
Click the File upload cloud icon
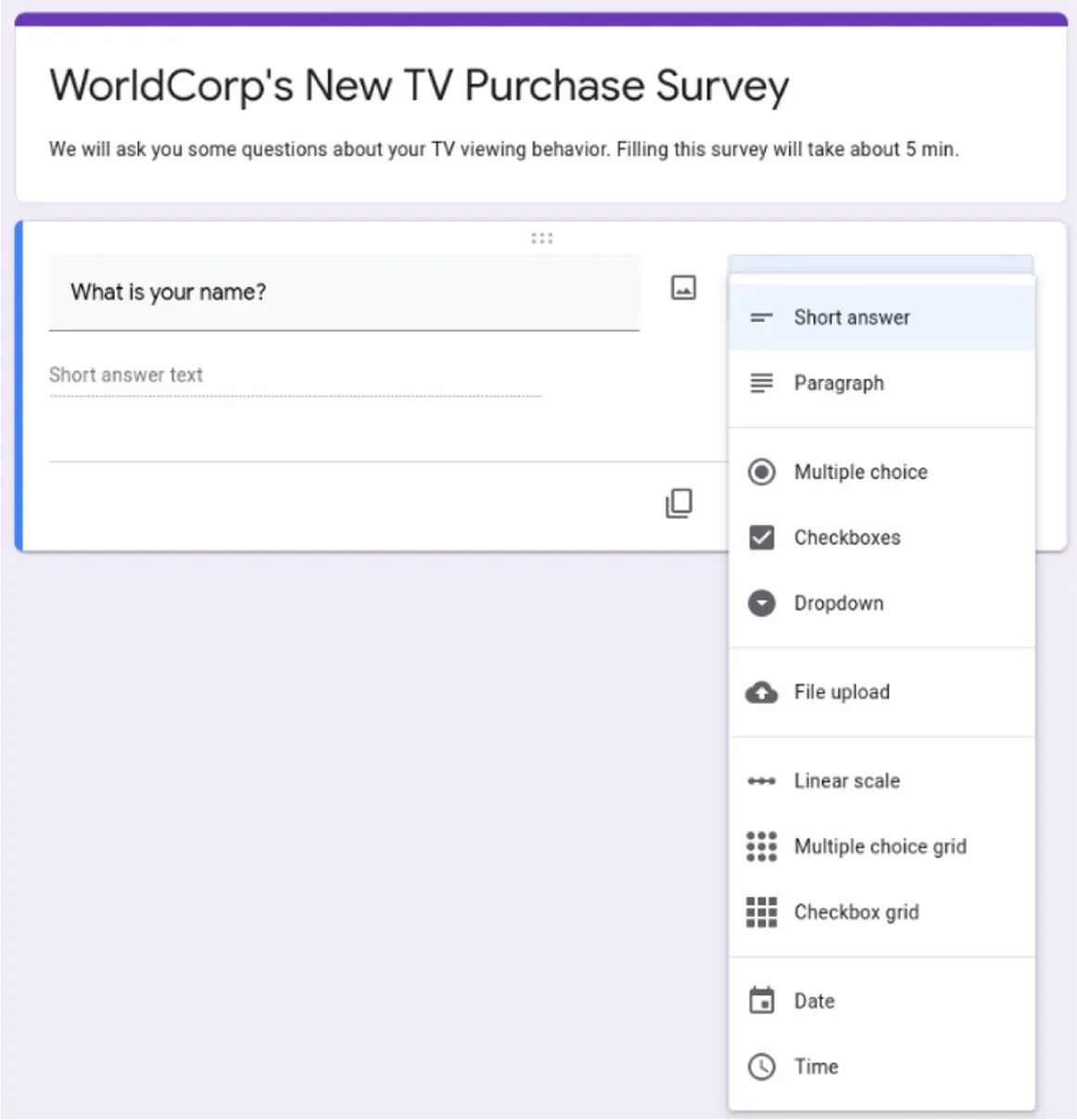(x=761, y=693)
